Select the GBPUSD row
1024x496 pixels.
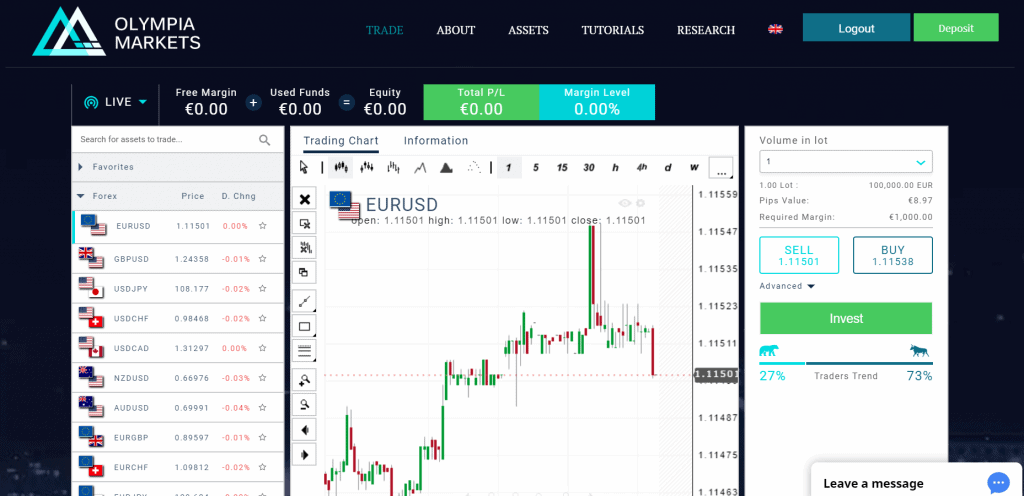[x=178, y=258]
